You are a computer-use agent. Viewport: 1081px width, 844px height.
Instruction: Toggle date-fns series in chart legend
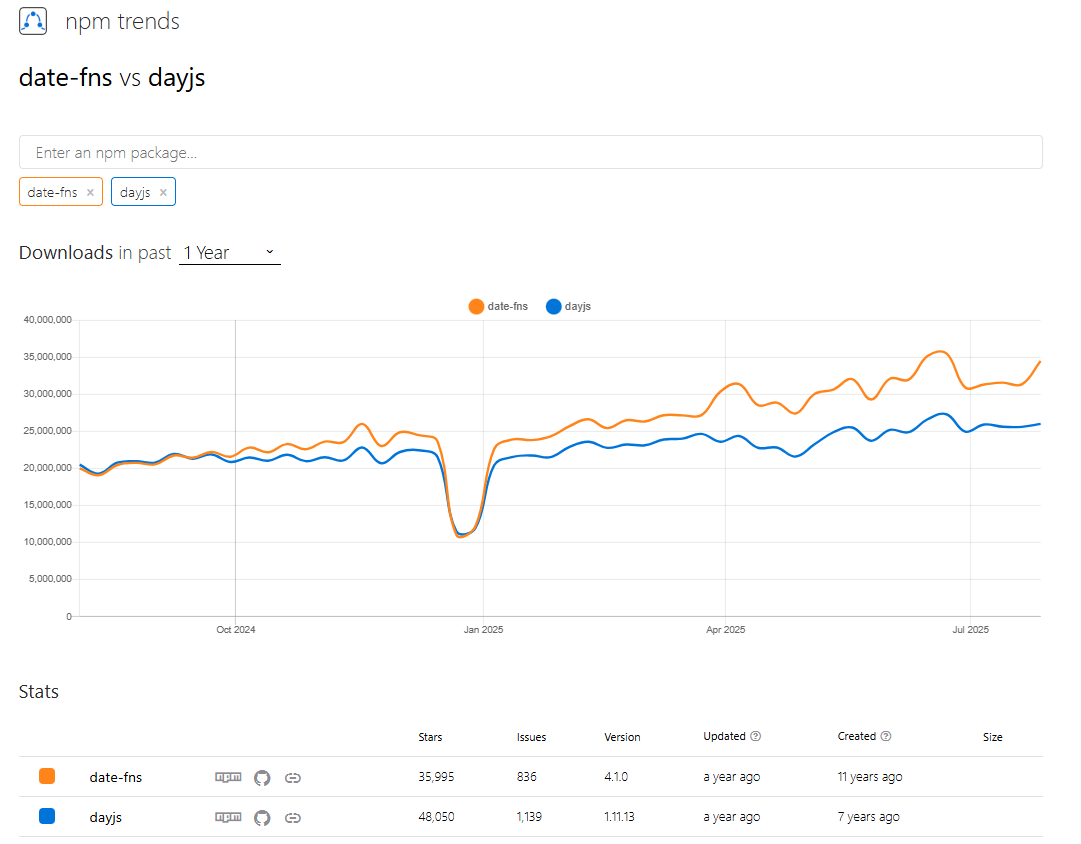click(x=498, y=306)
